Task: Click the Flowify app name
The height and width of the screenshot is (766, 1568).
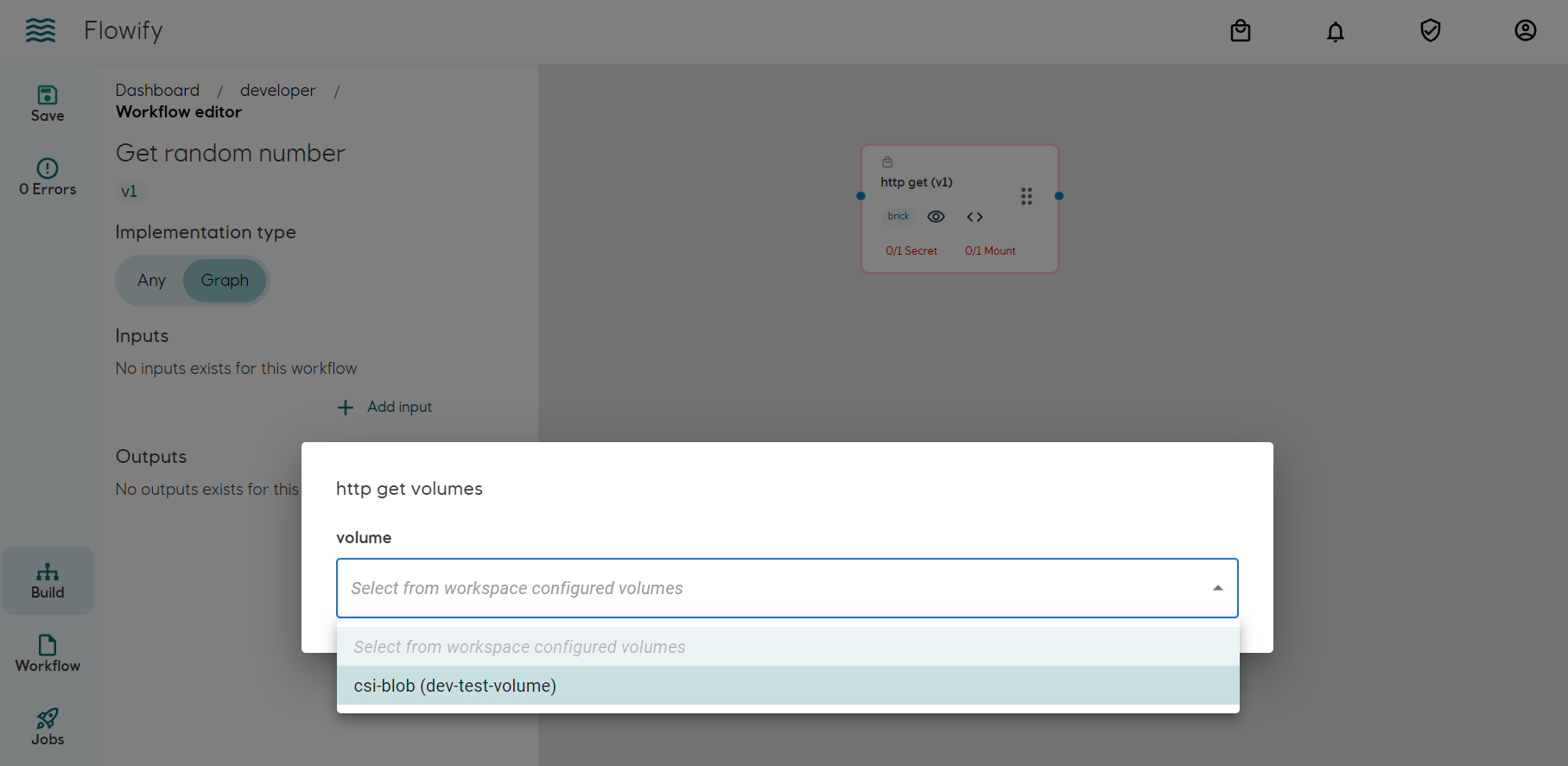Action: (x=124, y=31)
